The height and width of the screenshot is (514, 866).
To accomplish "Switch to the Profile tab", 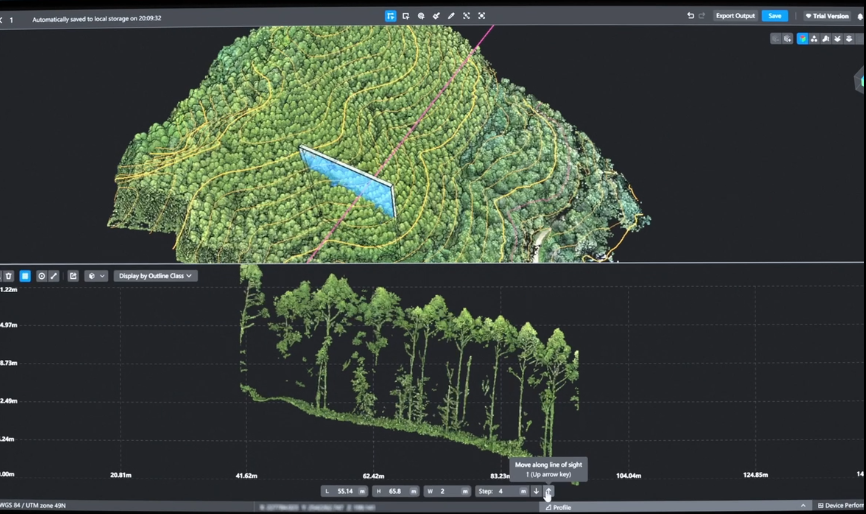I will point(558,507).
